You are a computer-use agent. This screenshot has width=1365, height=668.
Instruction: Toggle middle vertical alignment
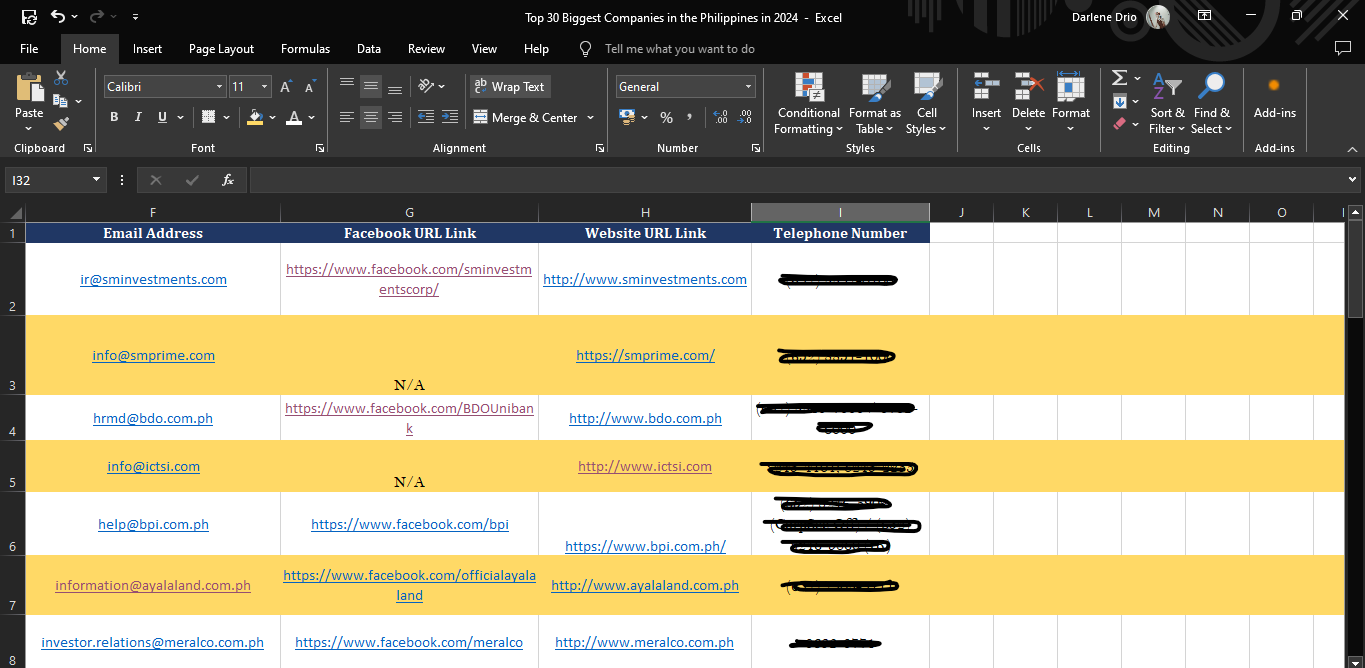coord(371,87)
